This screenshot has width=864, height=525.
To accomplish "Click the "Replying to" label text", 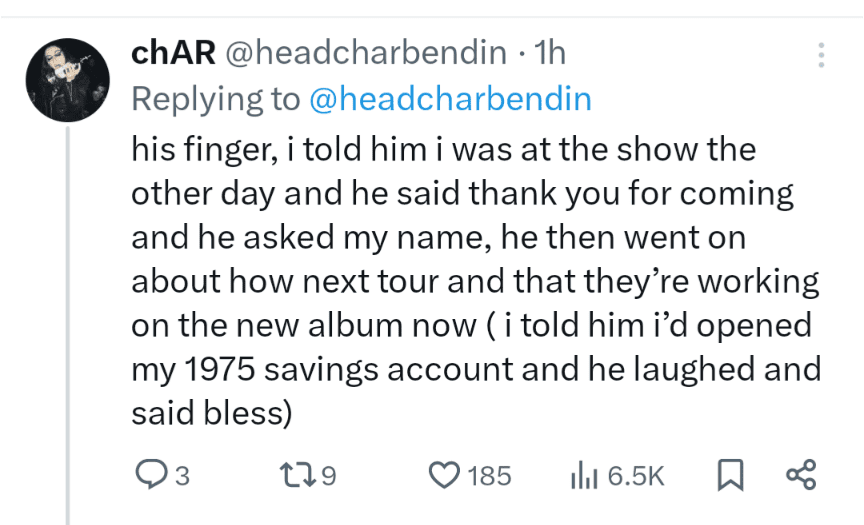I will click(x=215, y=99).
